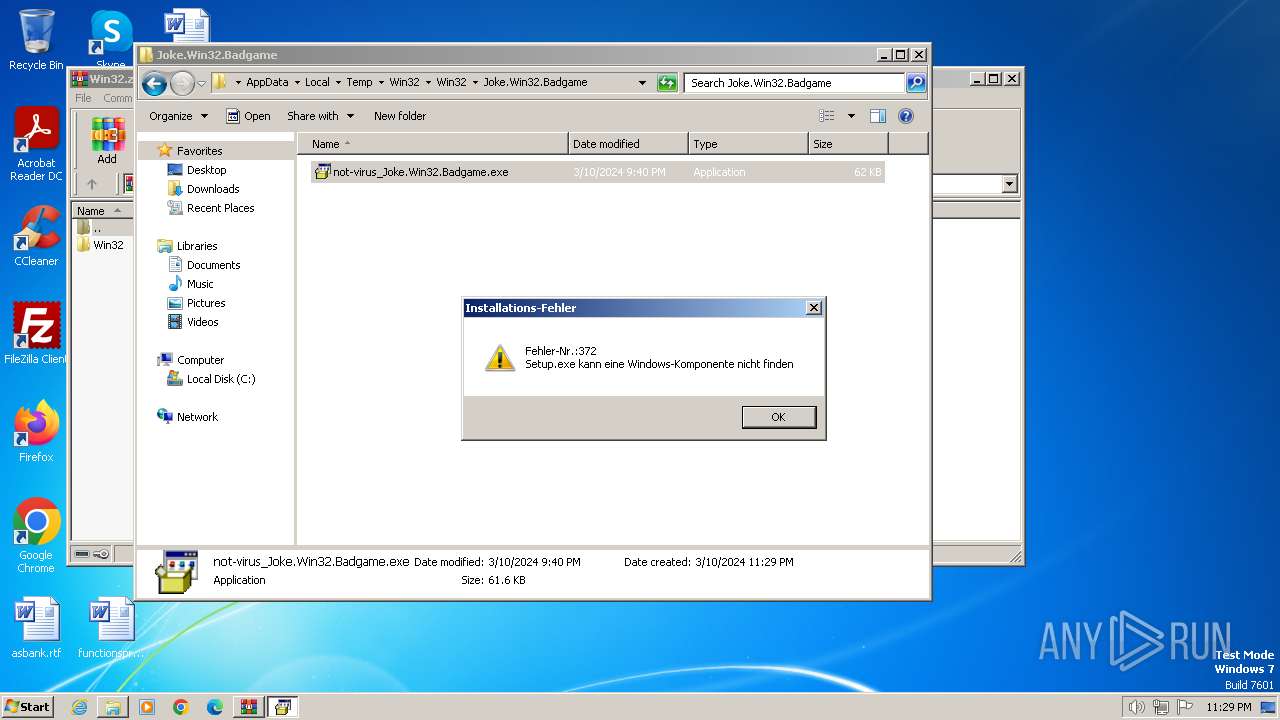The height and width of the screenshot is (720, 1280).
Task: Select not-virus_Joke.Win32.Badgame.exe file
Action: 597,172
